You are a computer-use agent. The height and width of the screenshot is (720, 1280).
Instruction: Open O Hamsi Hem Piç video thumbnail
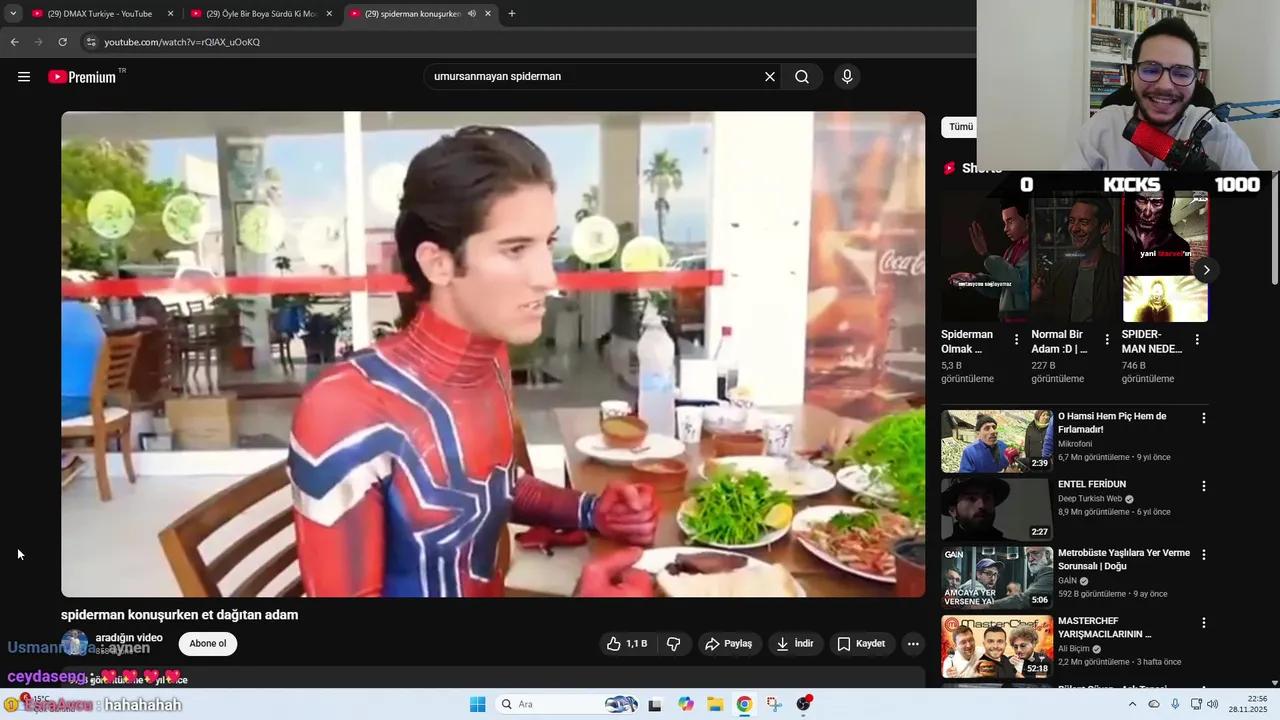[997, 441]
